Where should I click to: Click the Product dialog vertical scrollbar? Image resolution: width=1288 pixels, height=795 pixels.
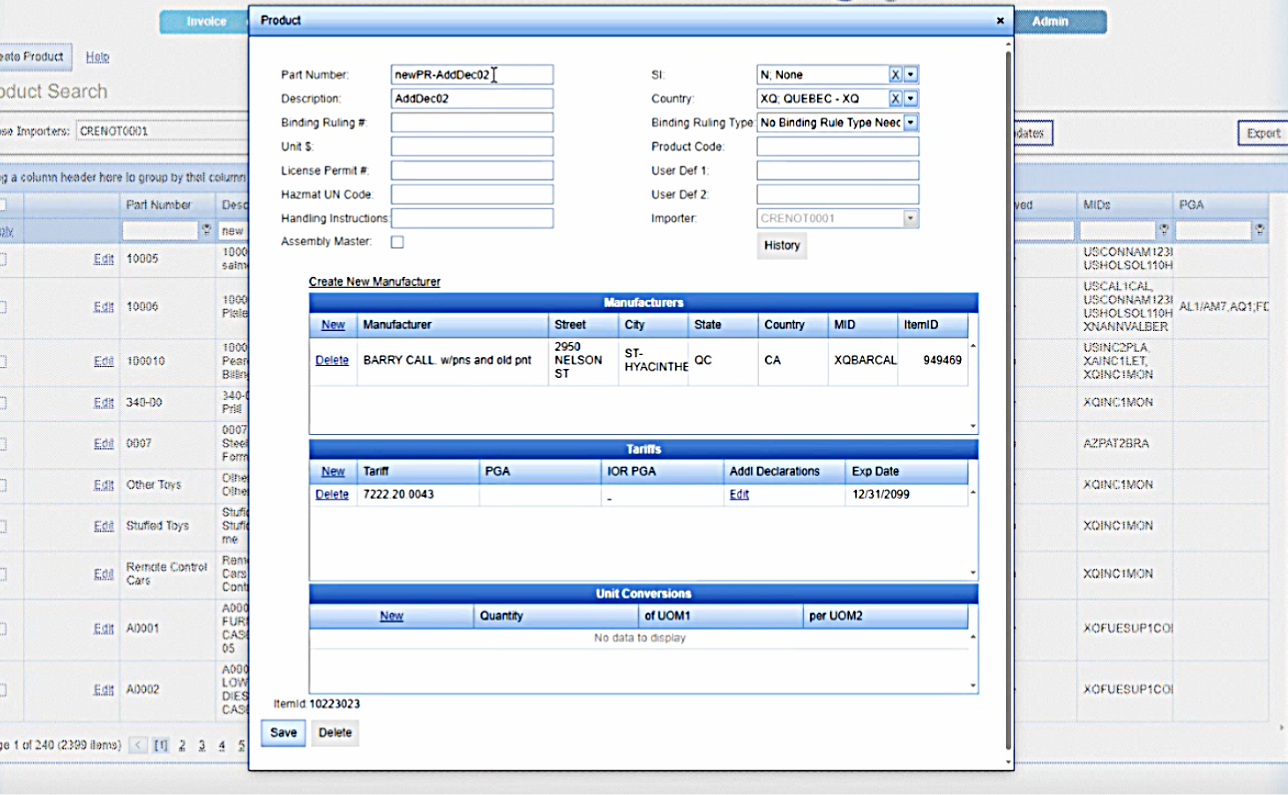click(x=1008, y=400)
